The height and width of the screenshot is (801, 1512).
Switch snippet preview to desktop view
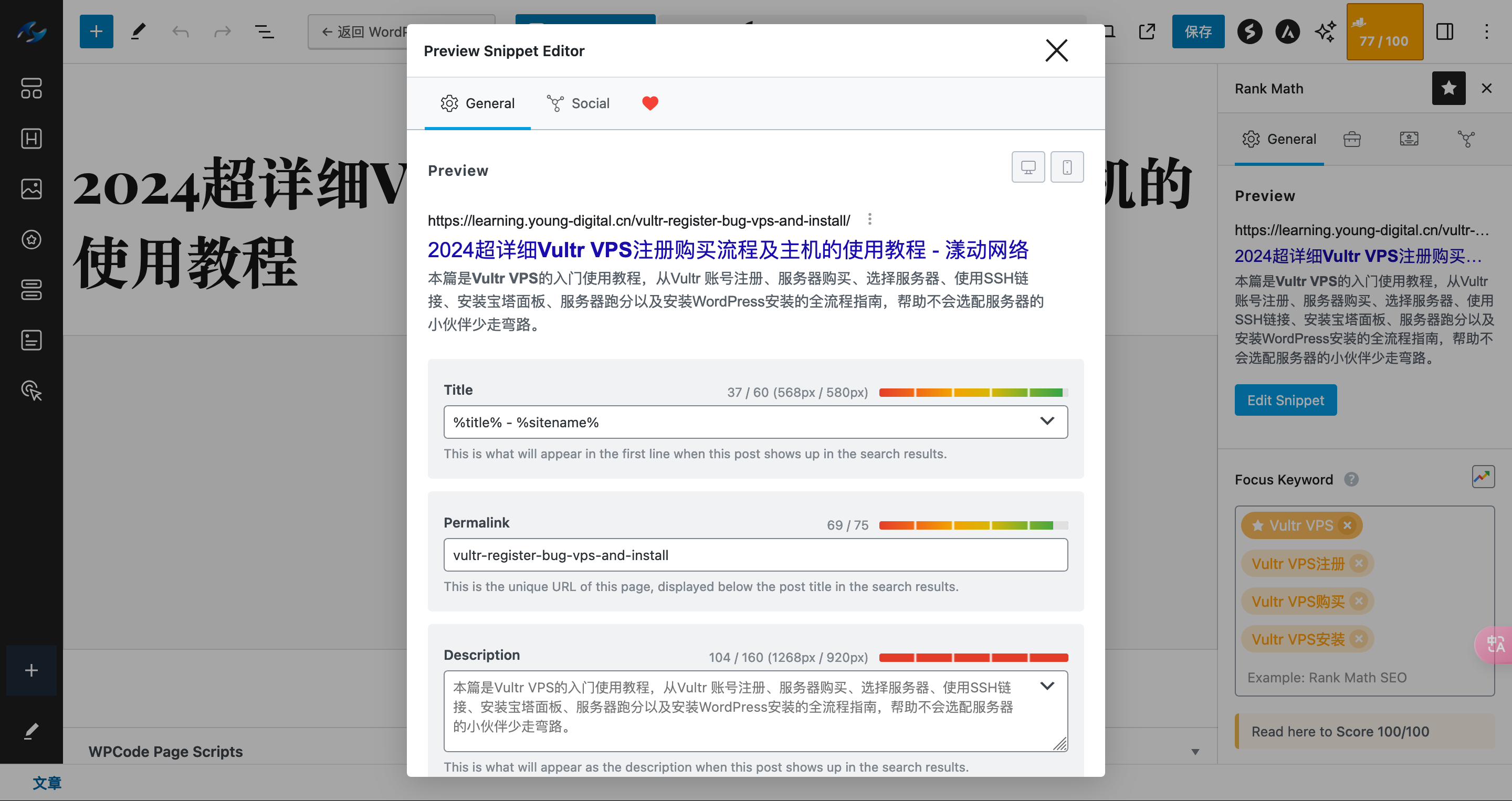[x=1028, y=167]
